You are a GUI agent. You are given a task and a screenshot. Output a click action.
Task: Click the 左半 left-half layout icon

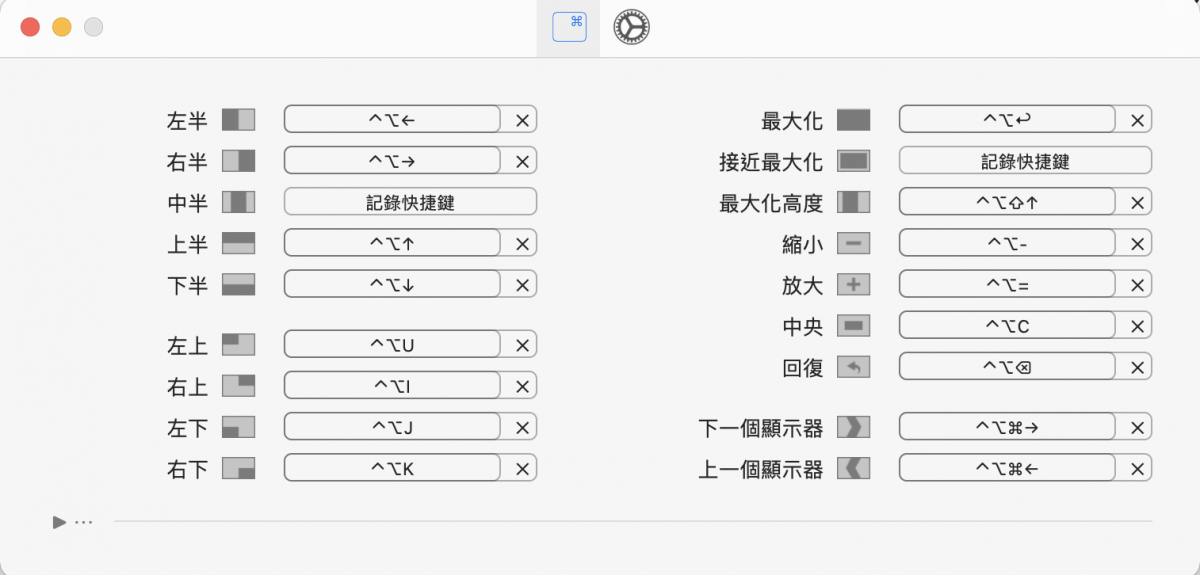(238, 120)
